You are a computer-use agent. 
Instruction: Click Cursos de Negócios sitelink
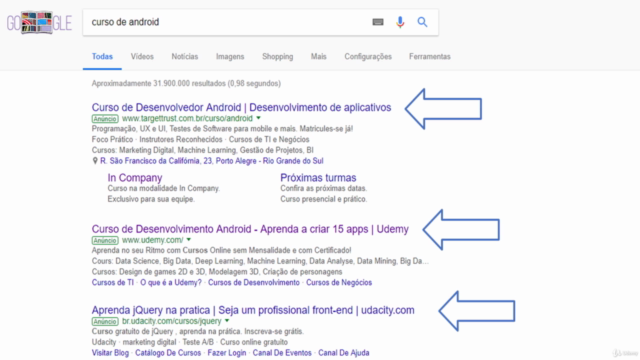339,282
